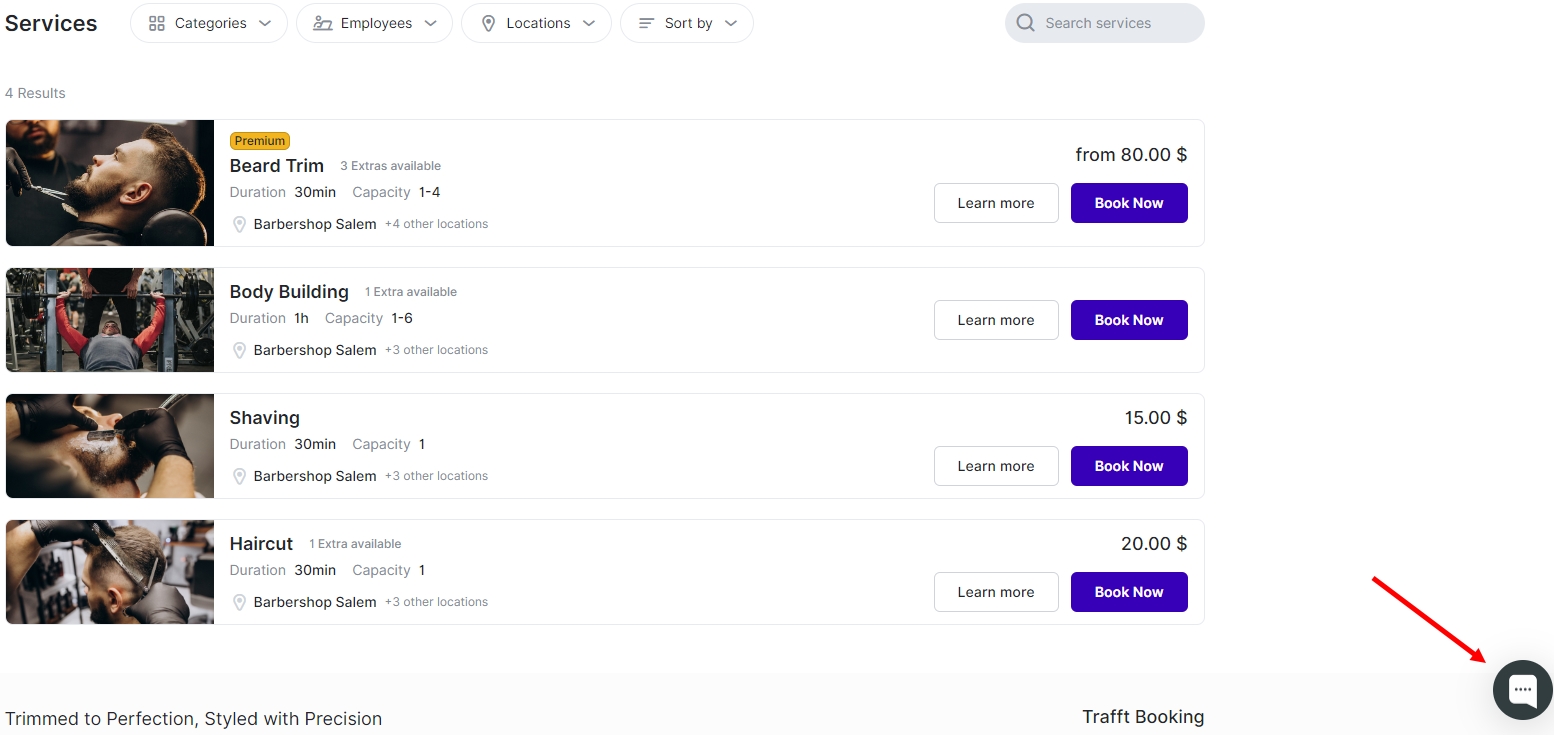Screen dimensions: 1554x735
Task: Click the Premium badge on Beard Trim
Action: click(259, 141)
